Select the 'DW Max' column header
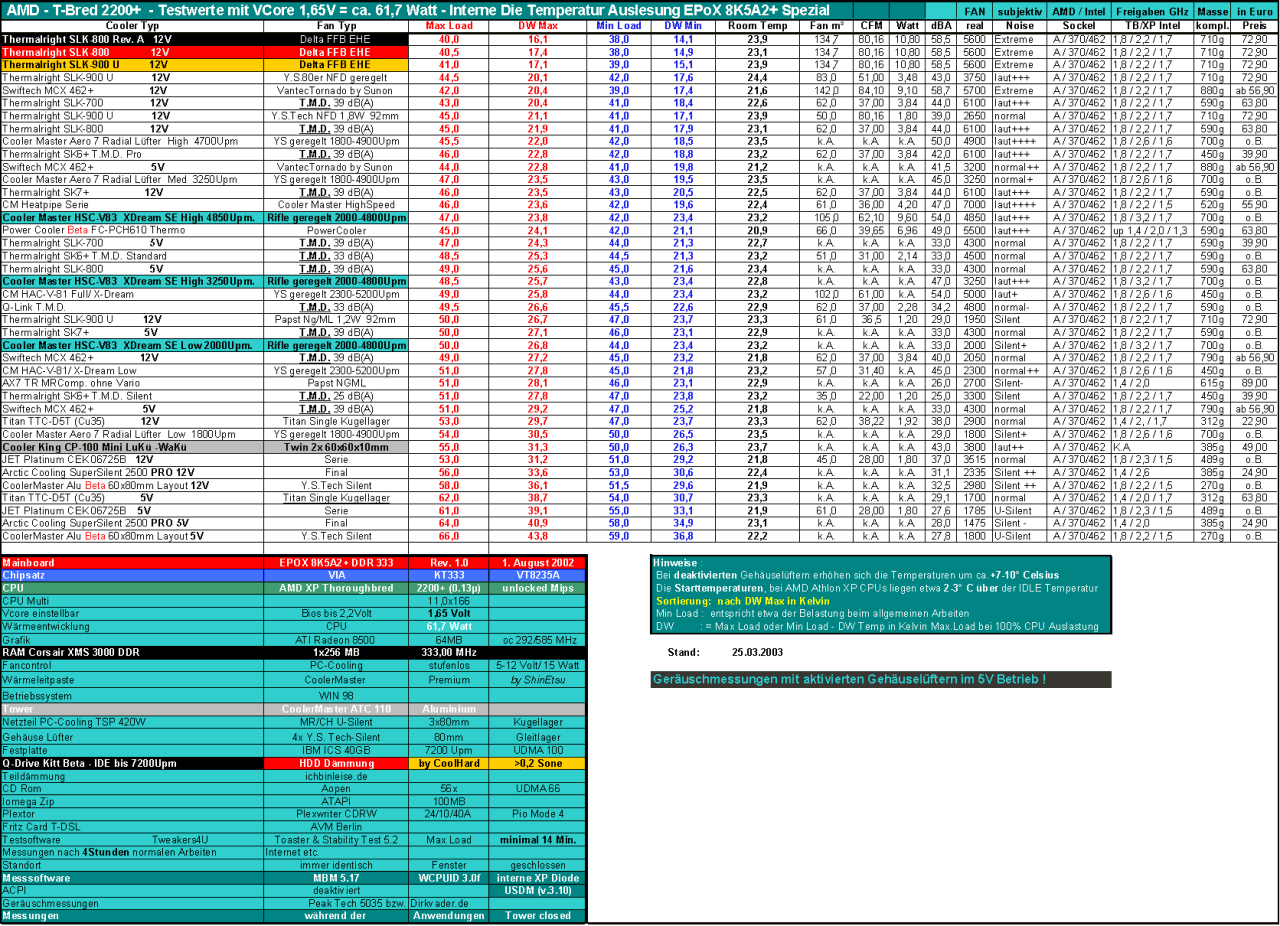This screenshot has height=926, width=1280. tap(538, 25)
